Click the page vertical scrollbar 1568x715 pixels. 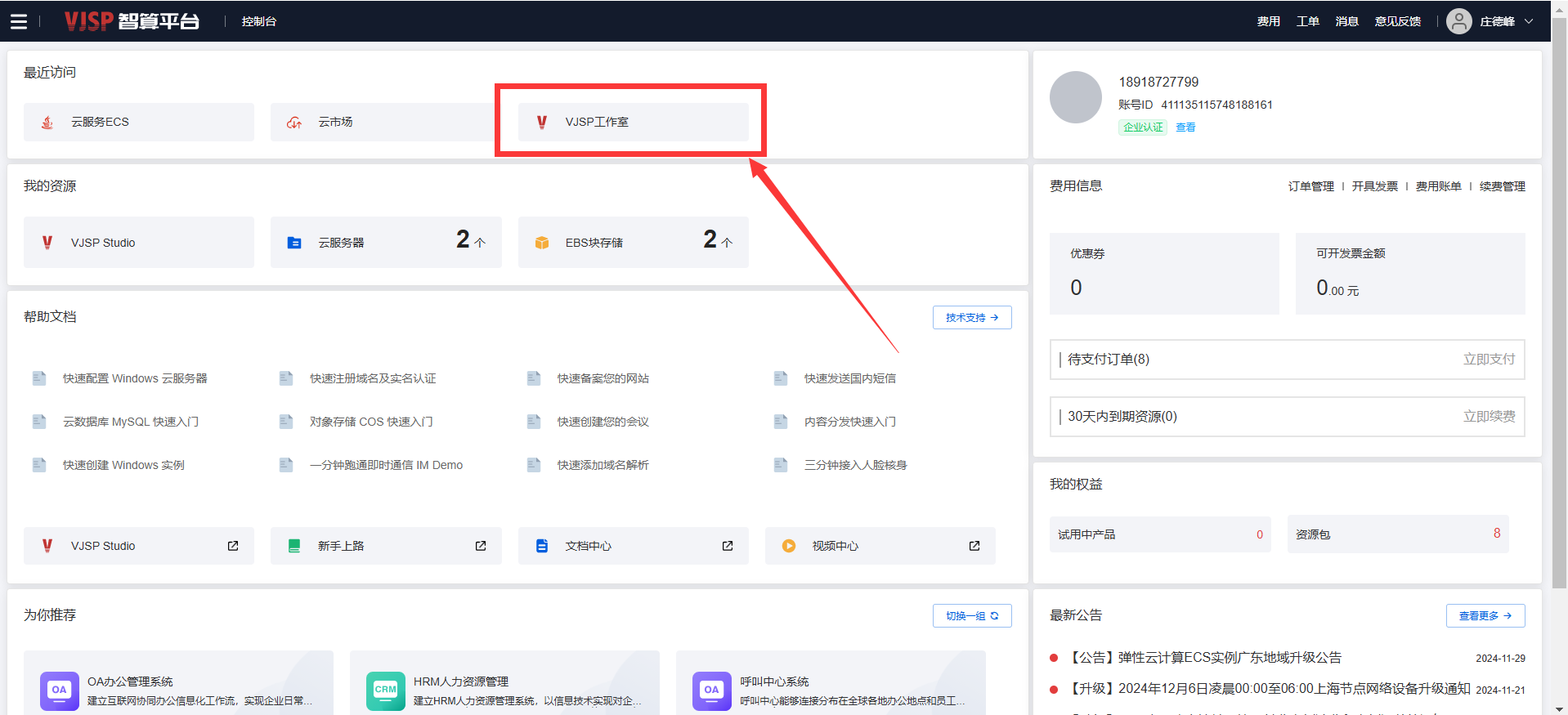coord(1560,302)
